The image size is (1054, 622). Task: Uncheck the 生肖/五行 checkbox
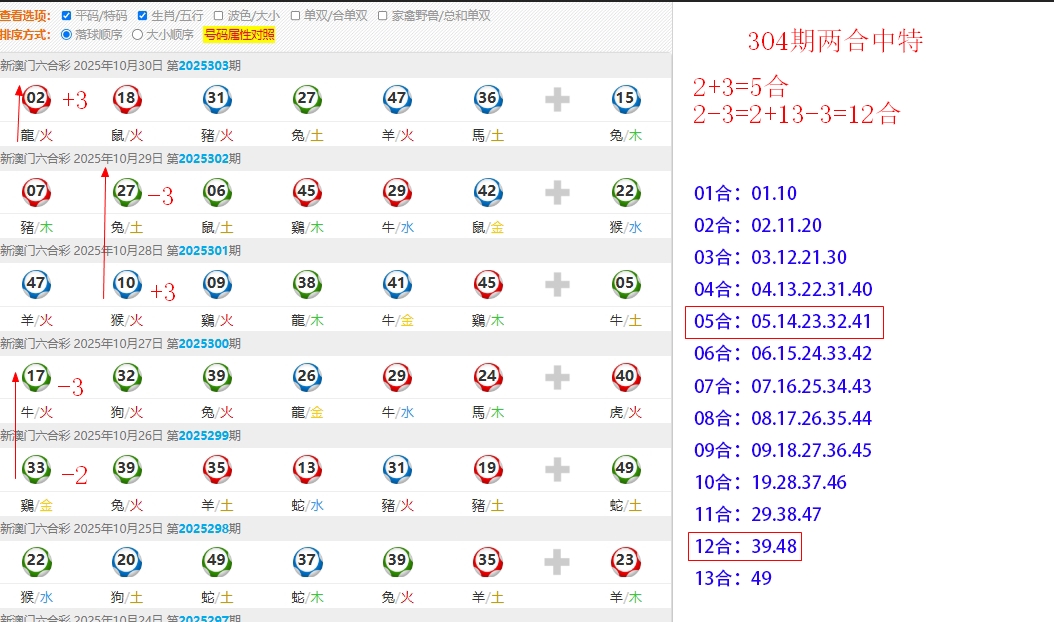[142, 16]
